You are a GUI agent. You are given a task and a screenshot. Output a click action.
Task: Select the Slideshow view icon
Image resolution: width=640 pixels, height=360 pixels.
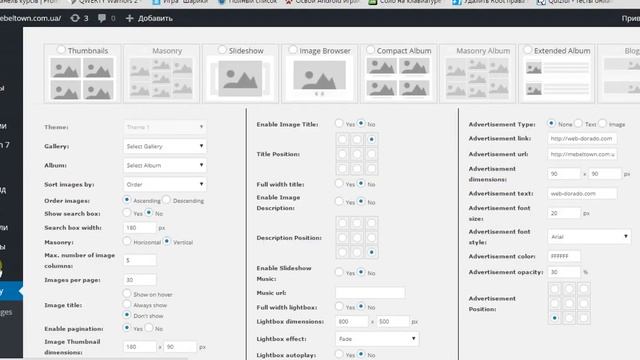(241, 79)
